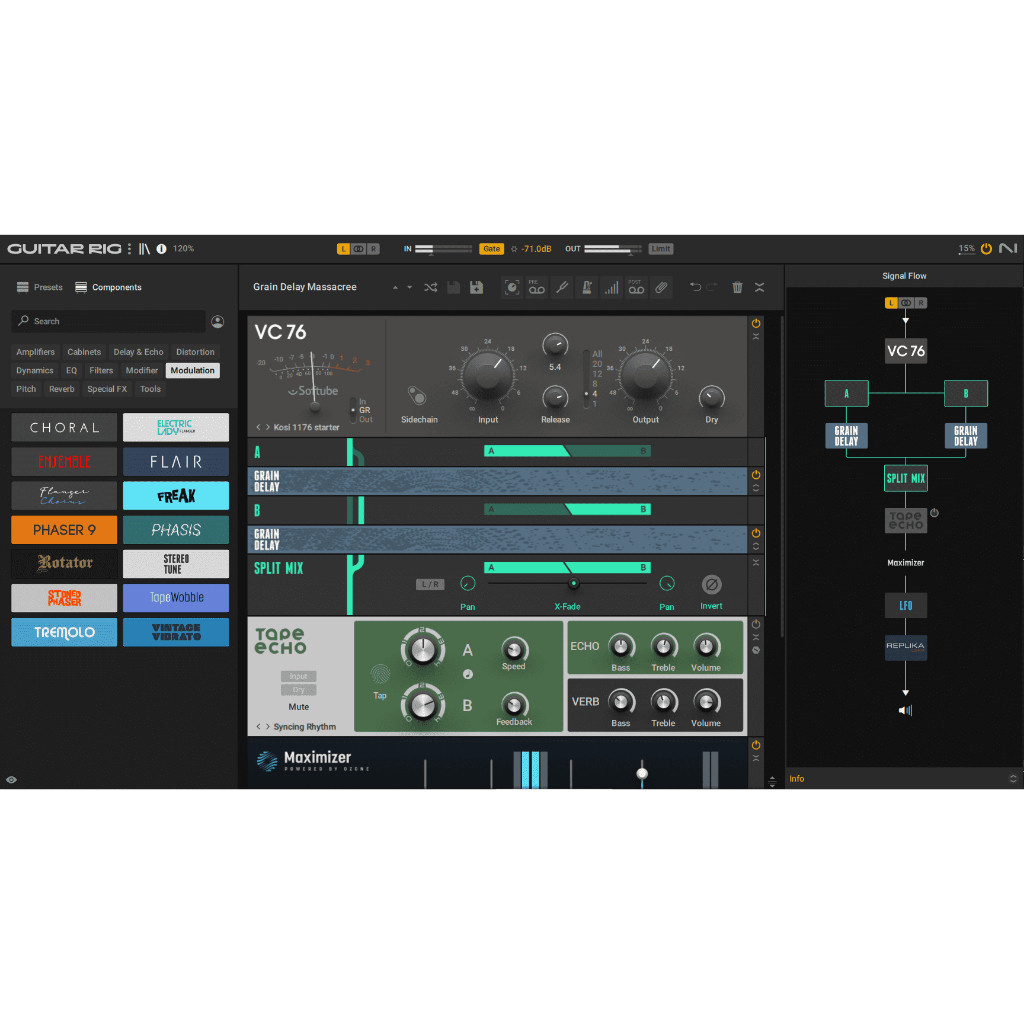
Task: Select the Split Mix block in Signal Flow
Action: coord(905,478)
